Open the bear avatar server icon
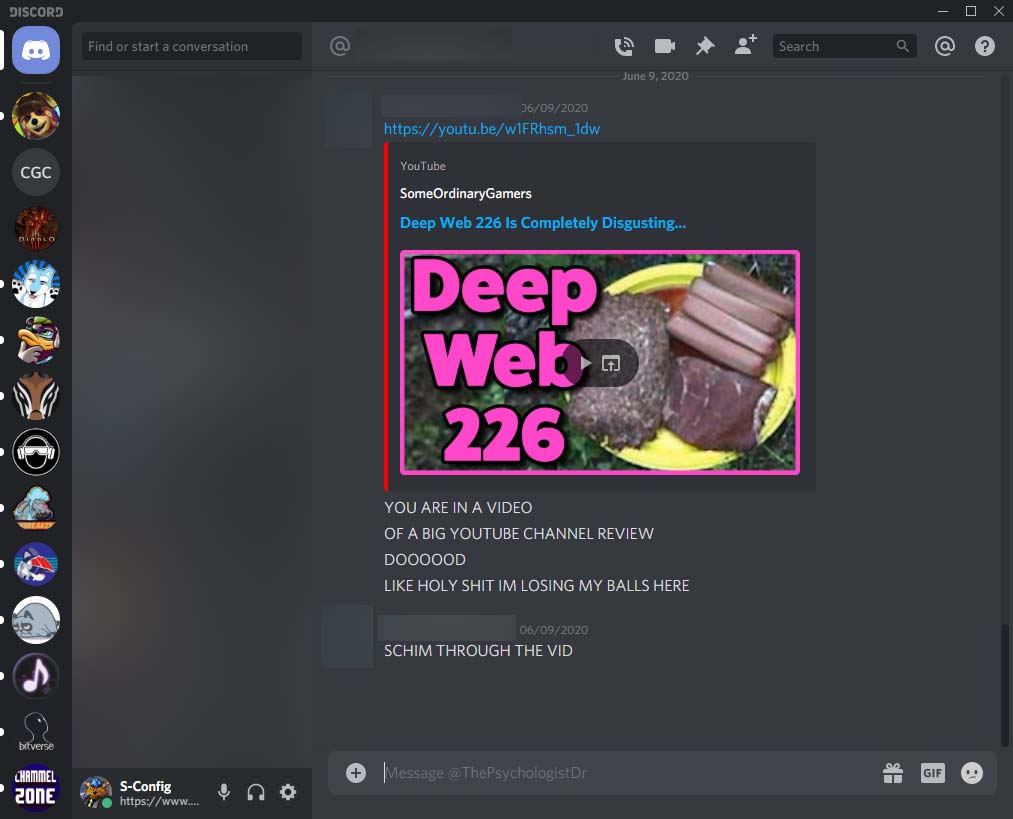 36,116
